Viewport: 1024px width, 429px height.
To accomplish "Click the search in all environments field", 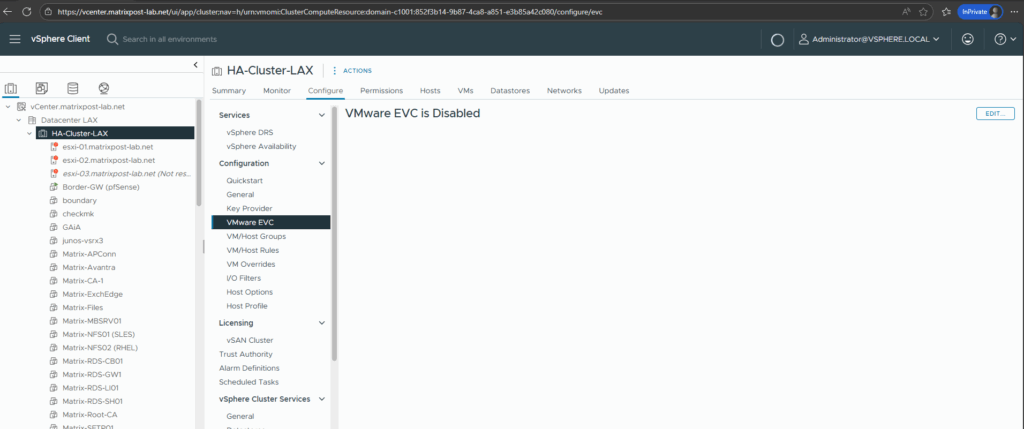I will point(170,39).
